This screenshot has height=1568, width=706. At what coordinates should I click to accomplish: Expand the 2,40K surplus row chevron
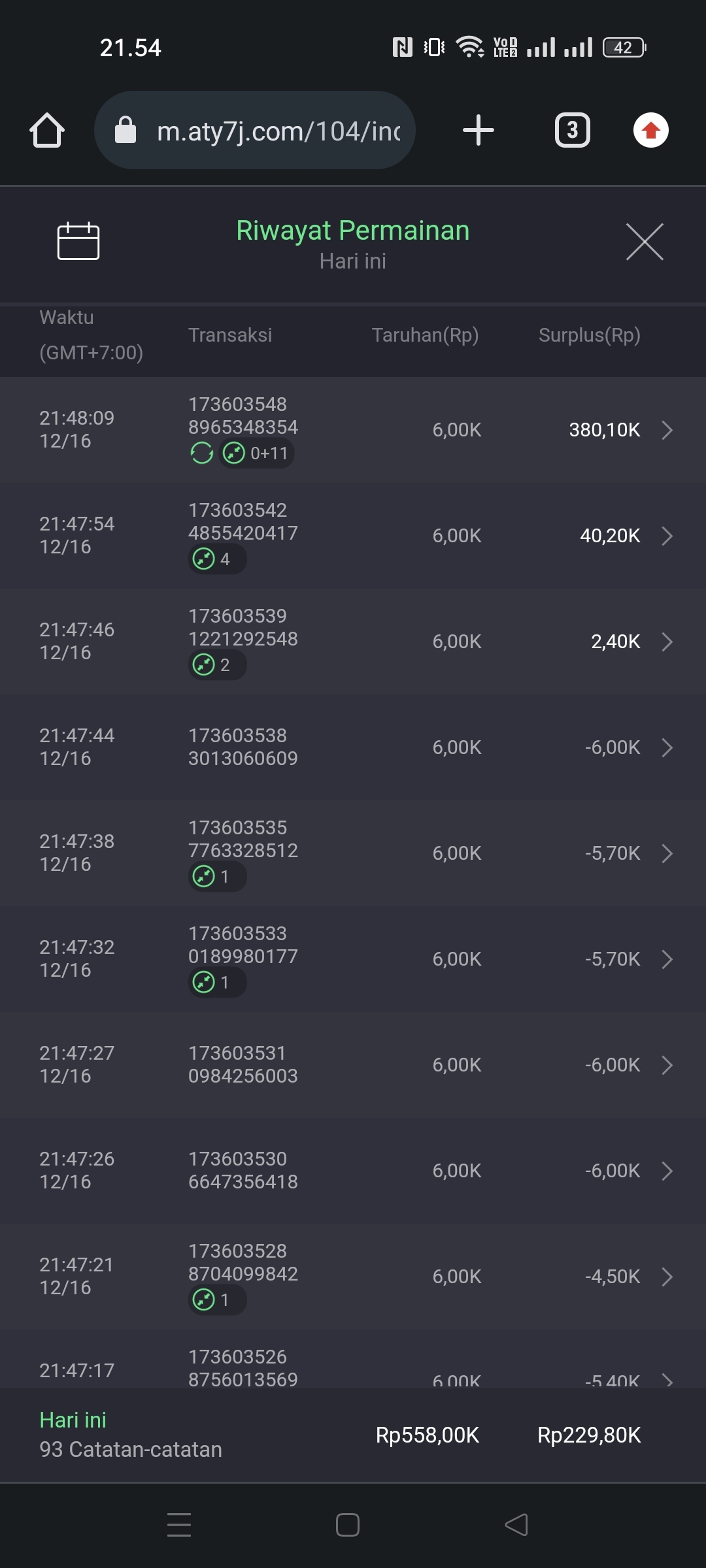(x=667, y=642)
